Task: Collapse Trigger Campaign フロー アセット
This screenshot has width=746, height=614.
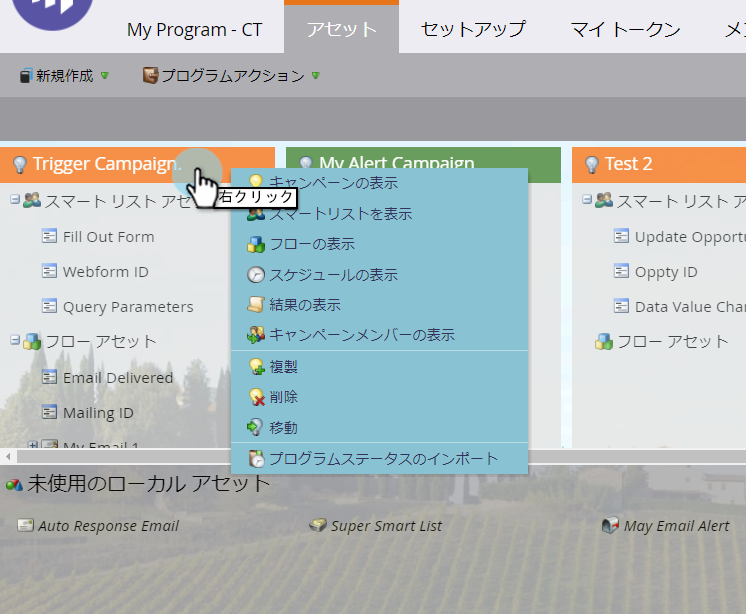Action: [x=15, y=340]
